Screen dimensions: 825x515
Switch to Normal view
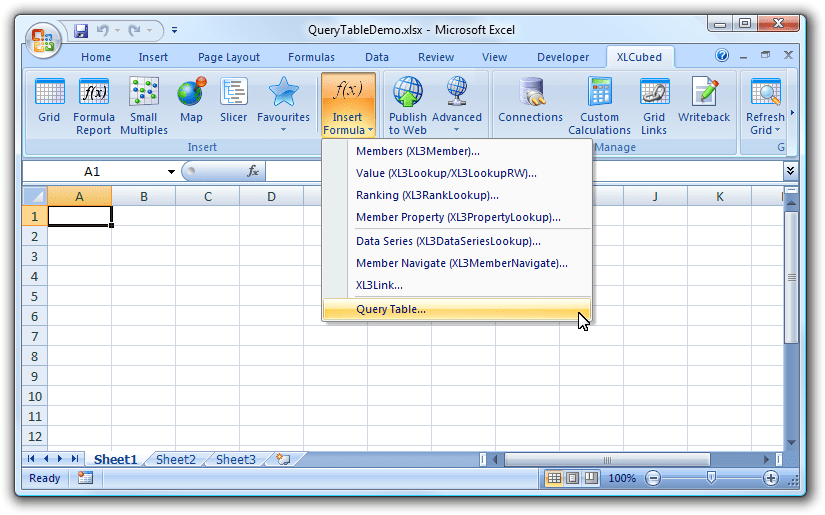tap(554, 478)
